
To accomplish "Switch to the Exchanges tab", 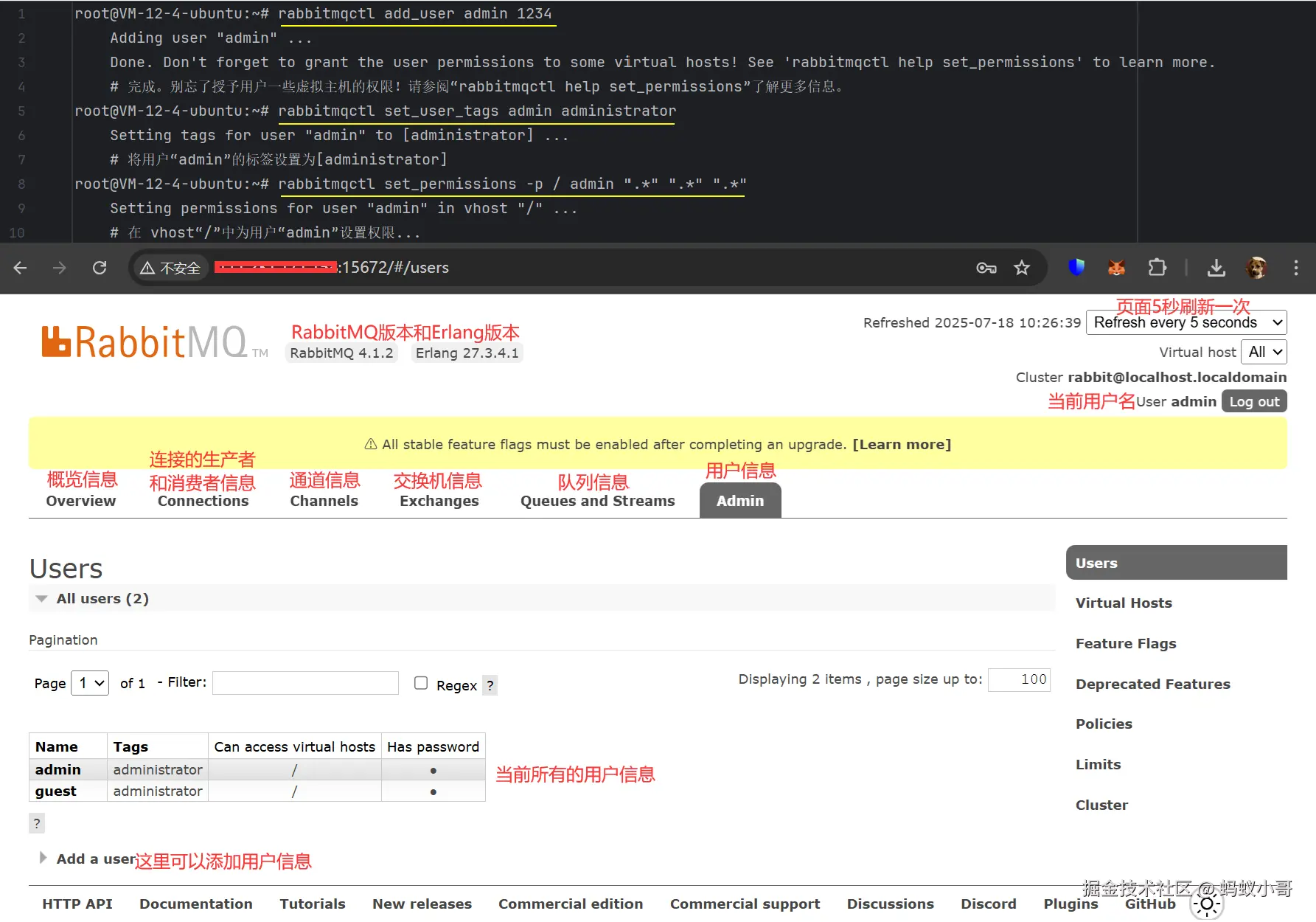I will [439, 501].
